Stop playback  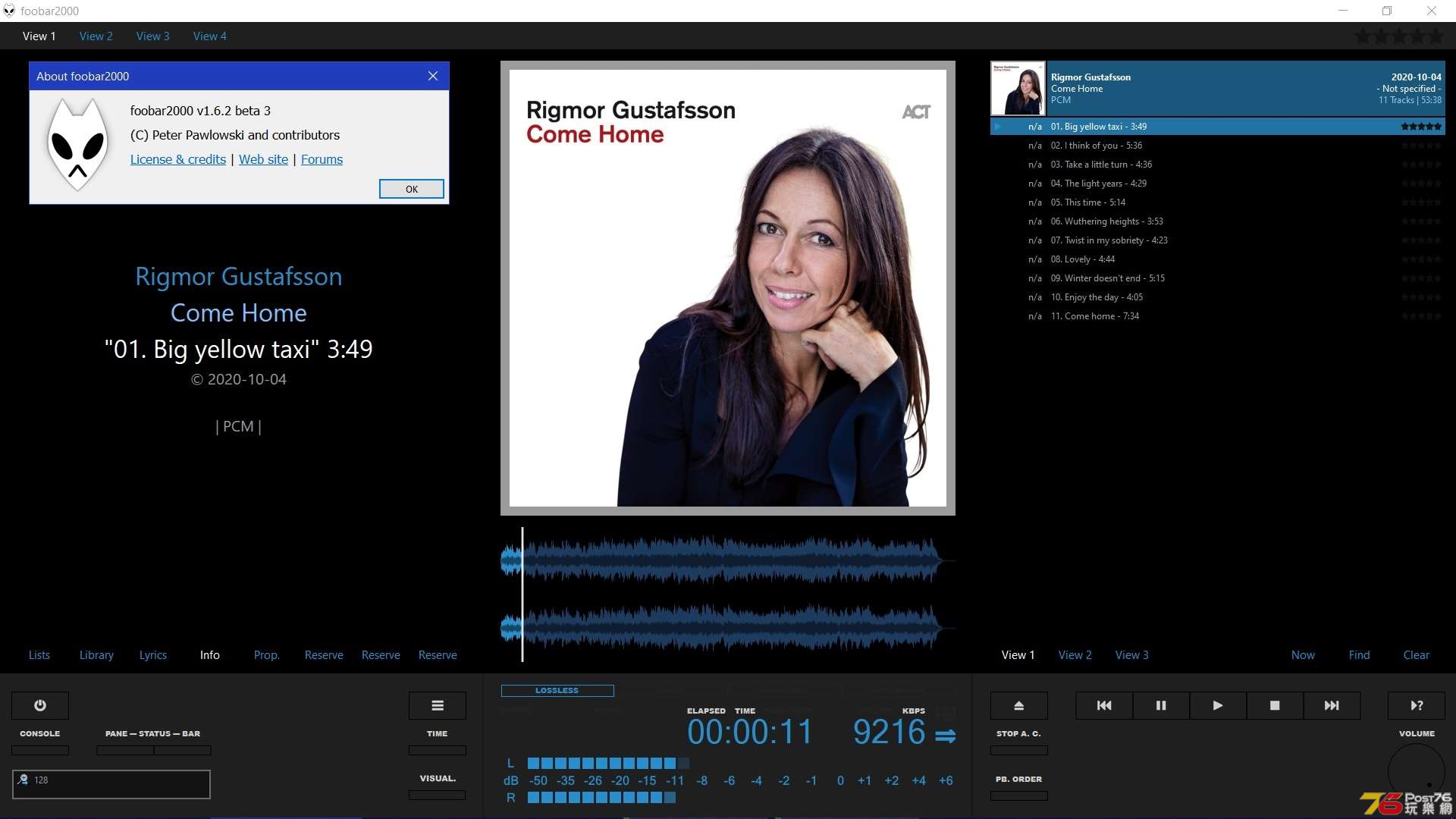coord(1275,705)
